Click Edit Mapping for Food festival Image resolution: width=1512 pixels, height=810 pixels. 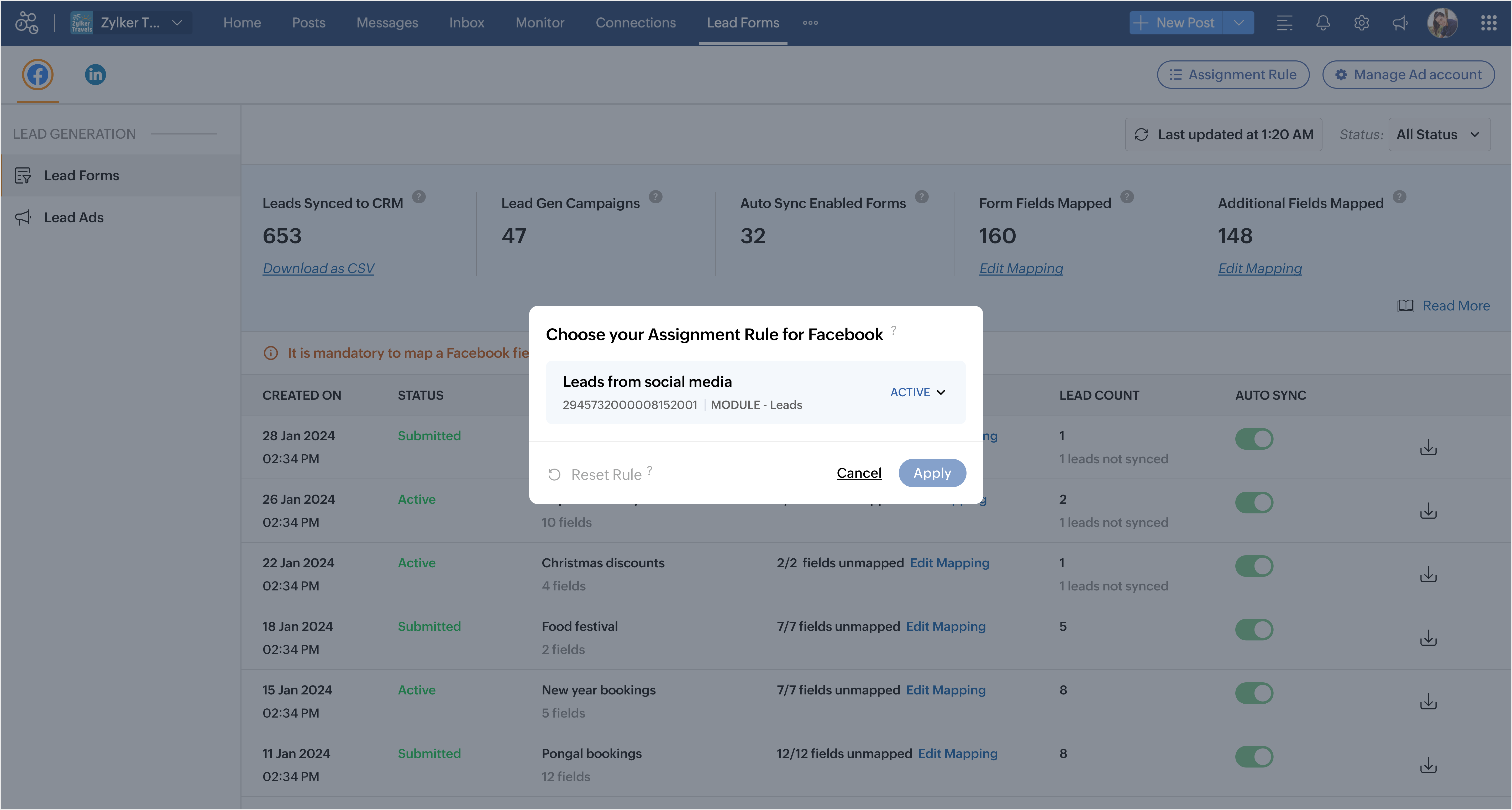946,626
